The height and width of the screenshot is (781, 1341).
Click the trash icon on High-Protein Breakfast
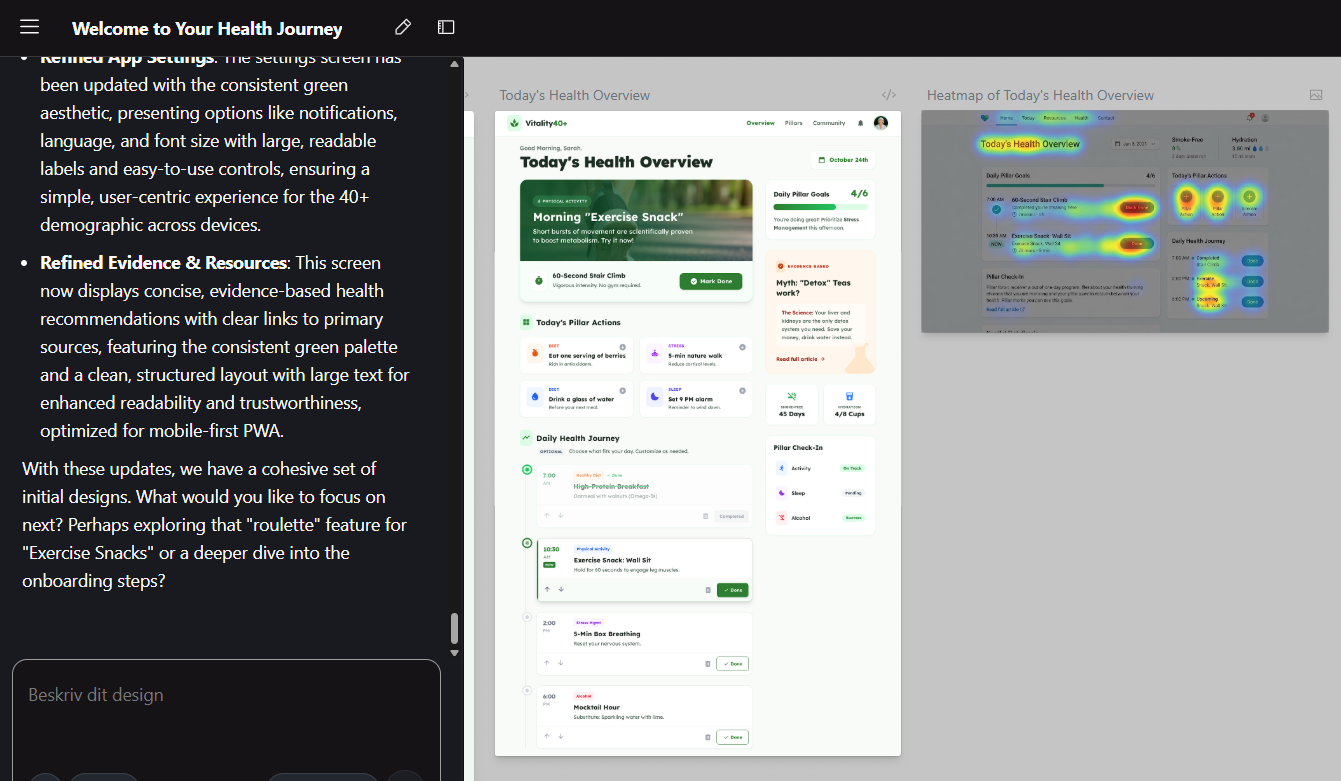(x=706, y=516)
